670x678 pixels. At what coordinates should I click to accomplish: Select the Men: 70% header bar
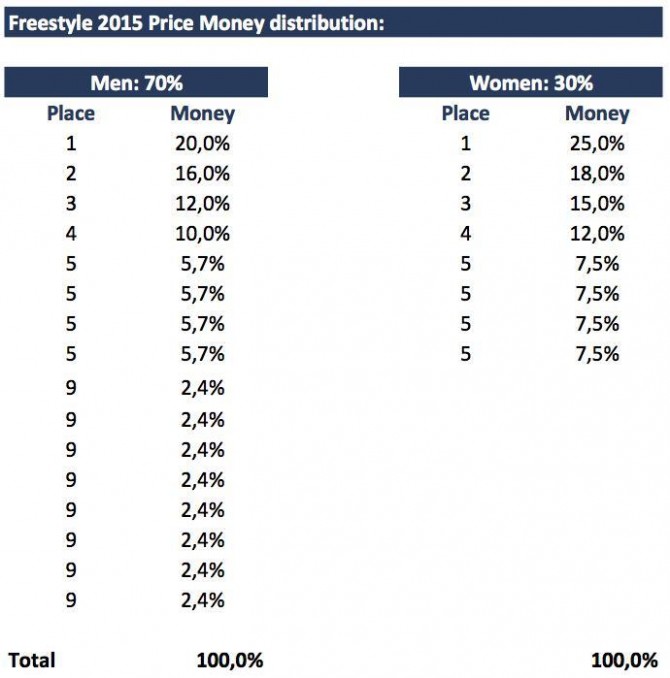pyautogui.click(x=136, y=83)
